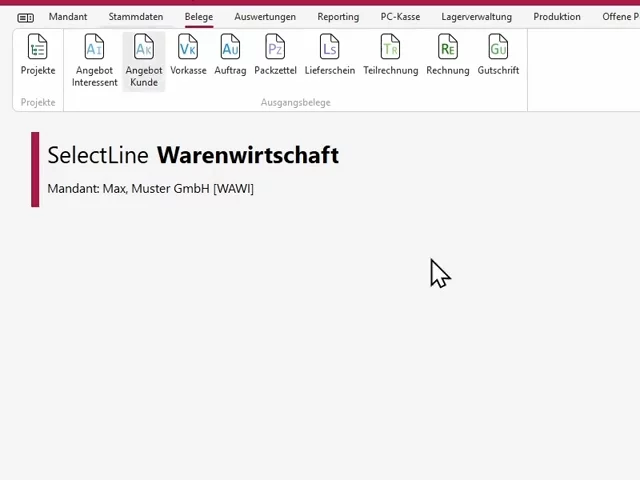Open the Lagerverwaltung tab
Image resolution: width=640 pixels, height=480 pixels.
point(476,17)
